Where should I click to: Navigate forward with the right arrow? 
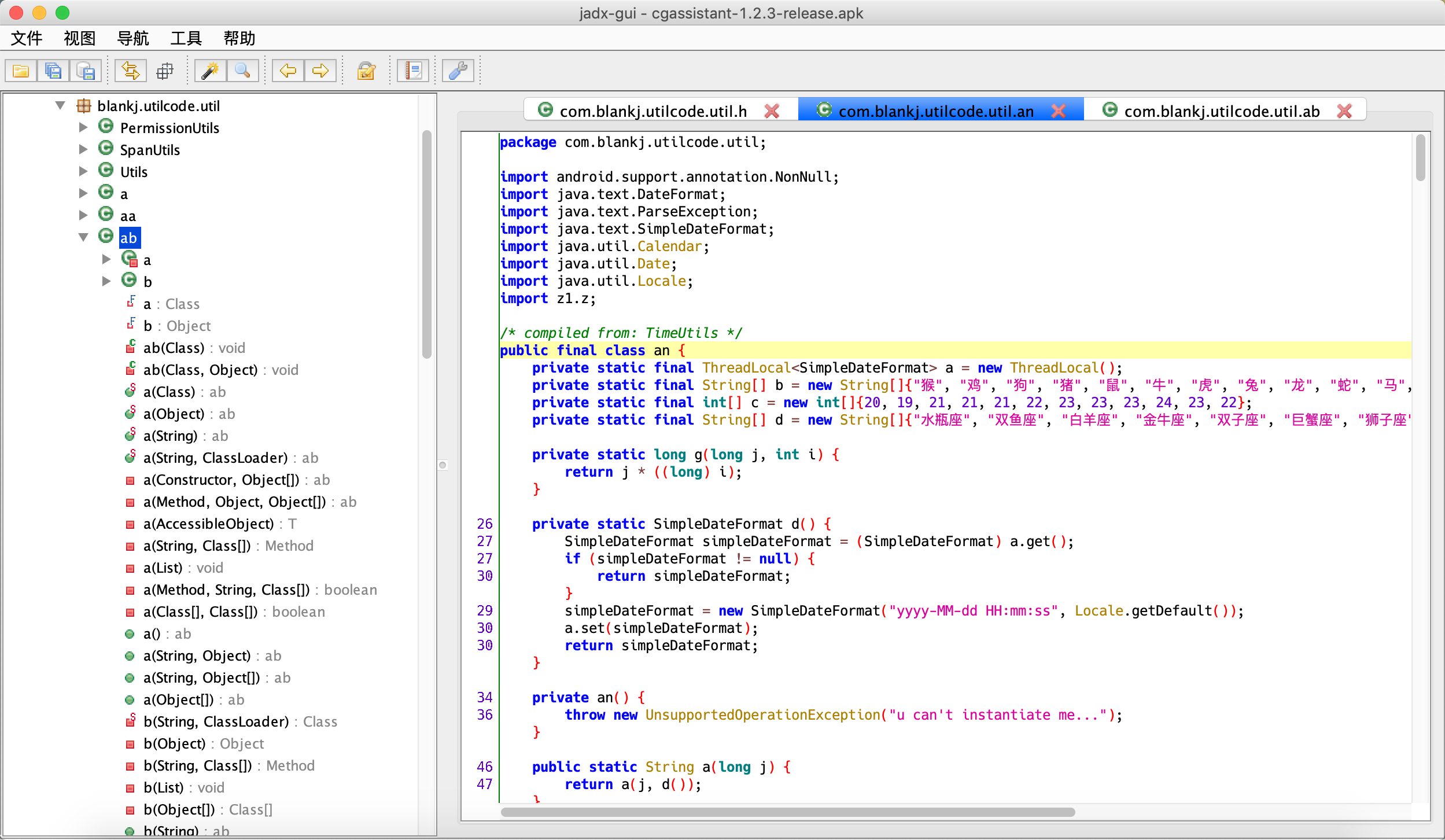pos(320,70)
